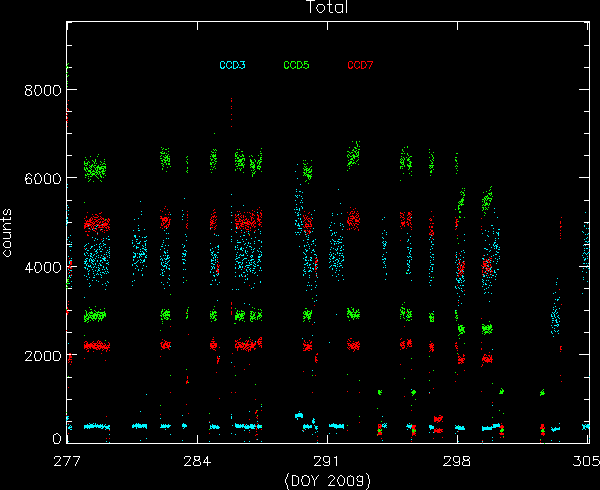Image resolution: width=600 pixels, height=490 pixels.
Task: Click the 291 x-axis tick label
Action: point(327,463)
